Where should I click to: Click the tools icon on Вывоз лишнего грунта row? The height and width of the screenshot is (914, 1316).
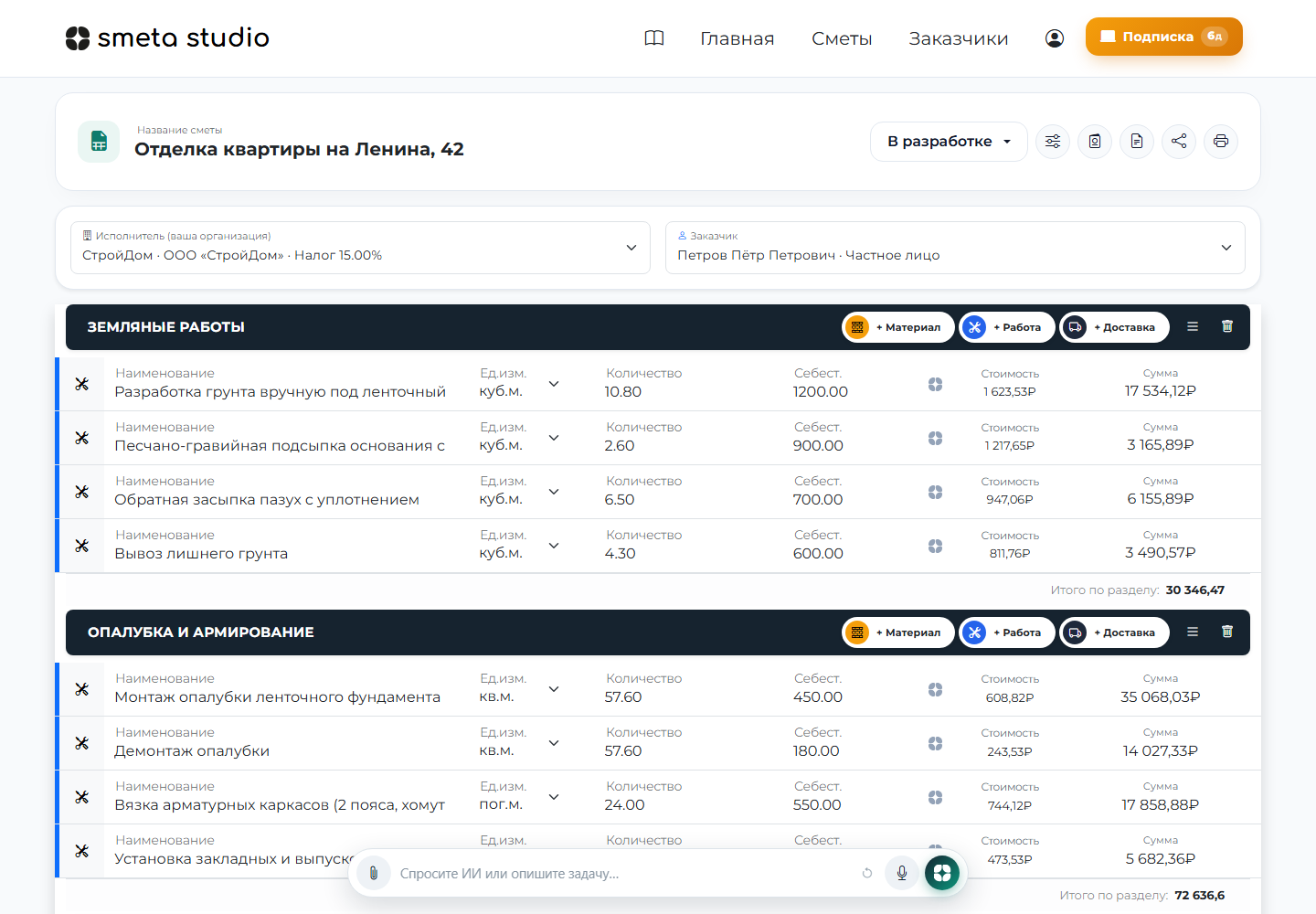tap(82, 546)
